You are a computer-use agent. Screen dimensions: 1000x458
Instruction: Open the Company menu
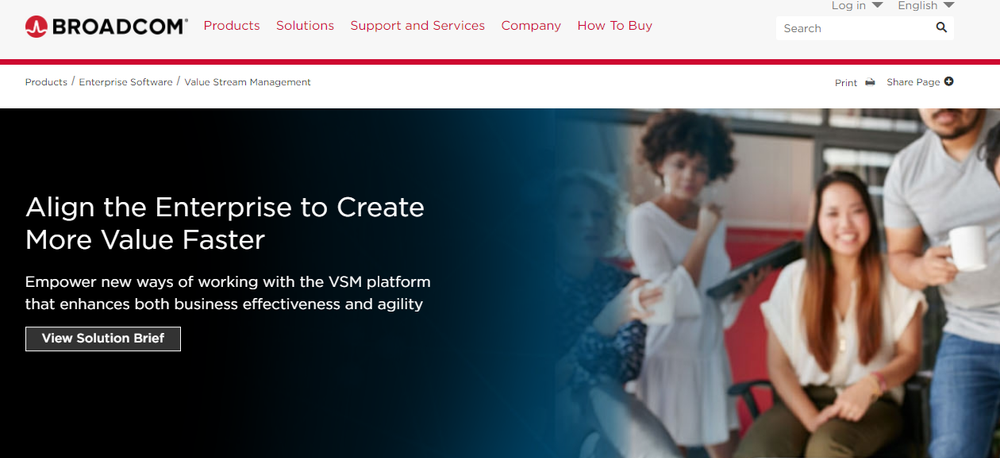click(531, 26)
